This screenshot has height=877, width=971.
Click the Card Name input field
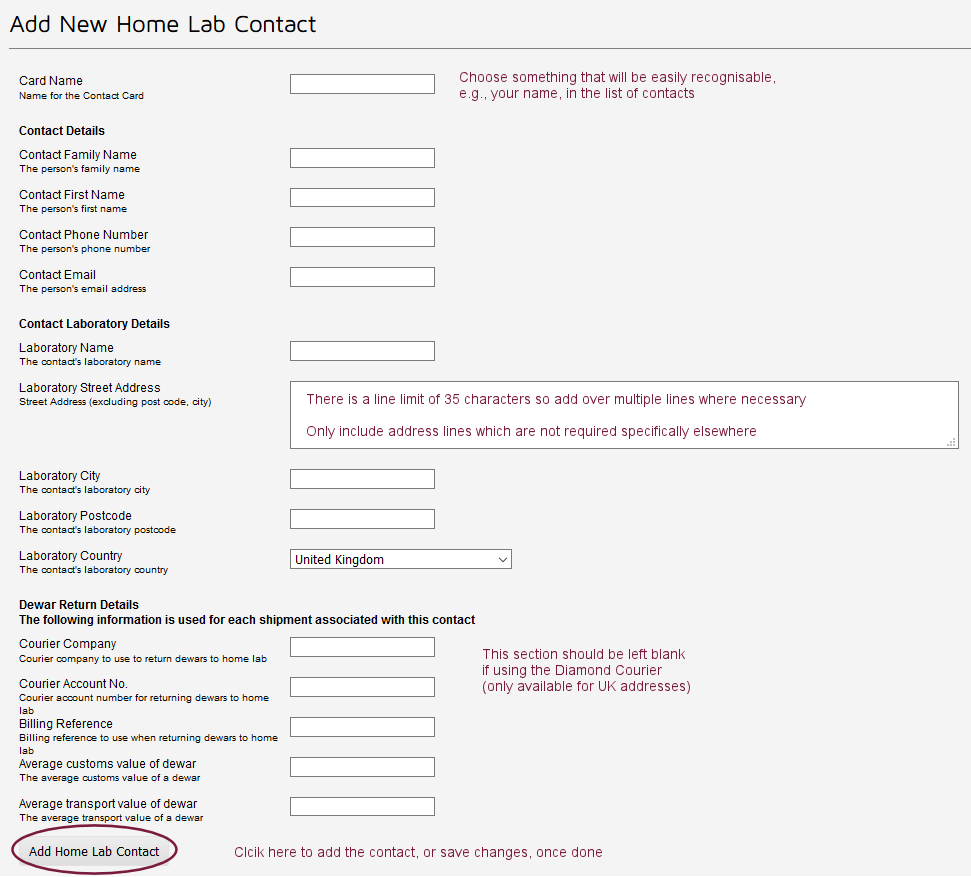tap(361, 83)
